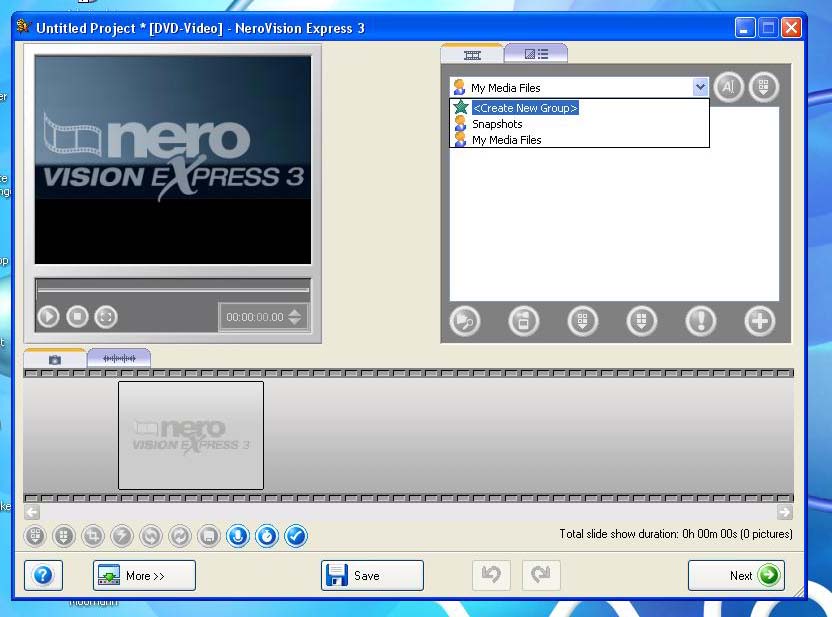Play the preview video
Viewport: 832px width, 617px height.
[48, 317]
